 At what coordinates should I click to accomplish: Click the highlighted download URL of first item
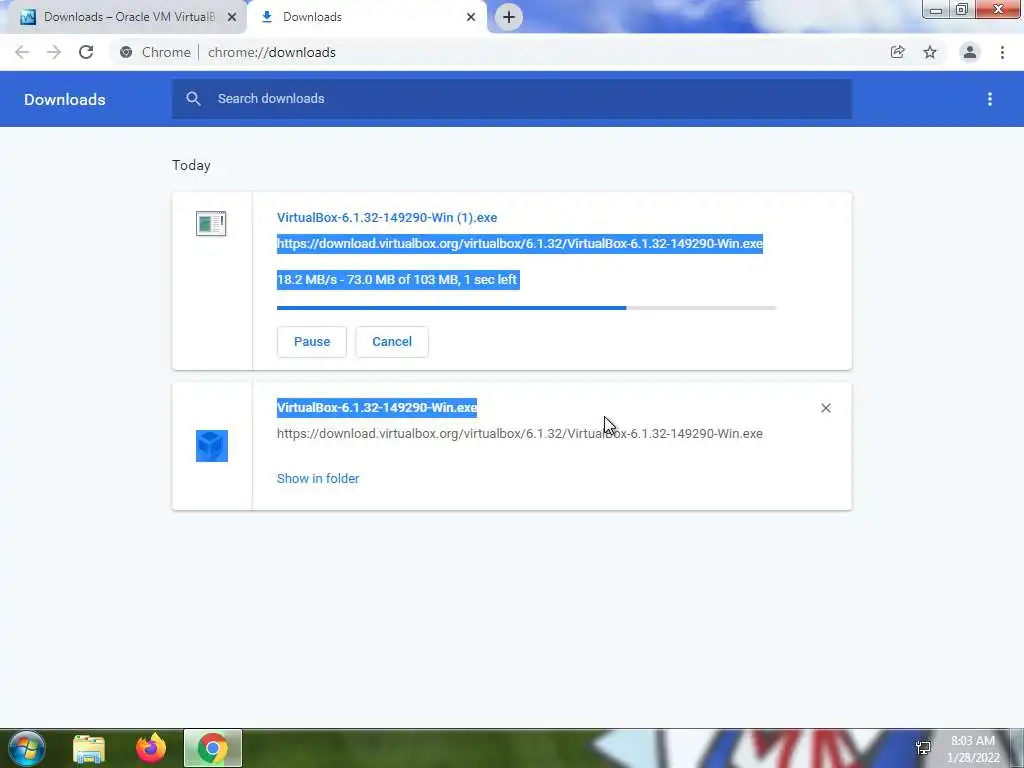pyautogui.click(x=520, y=244)
